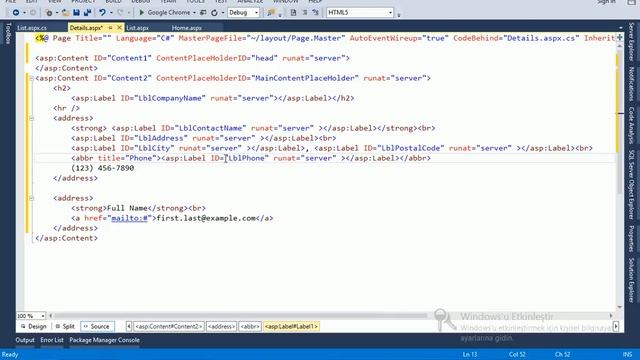
Task: Click the horizontal scrollbar right arrow
Action: click(x=611, y=316)
